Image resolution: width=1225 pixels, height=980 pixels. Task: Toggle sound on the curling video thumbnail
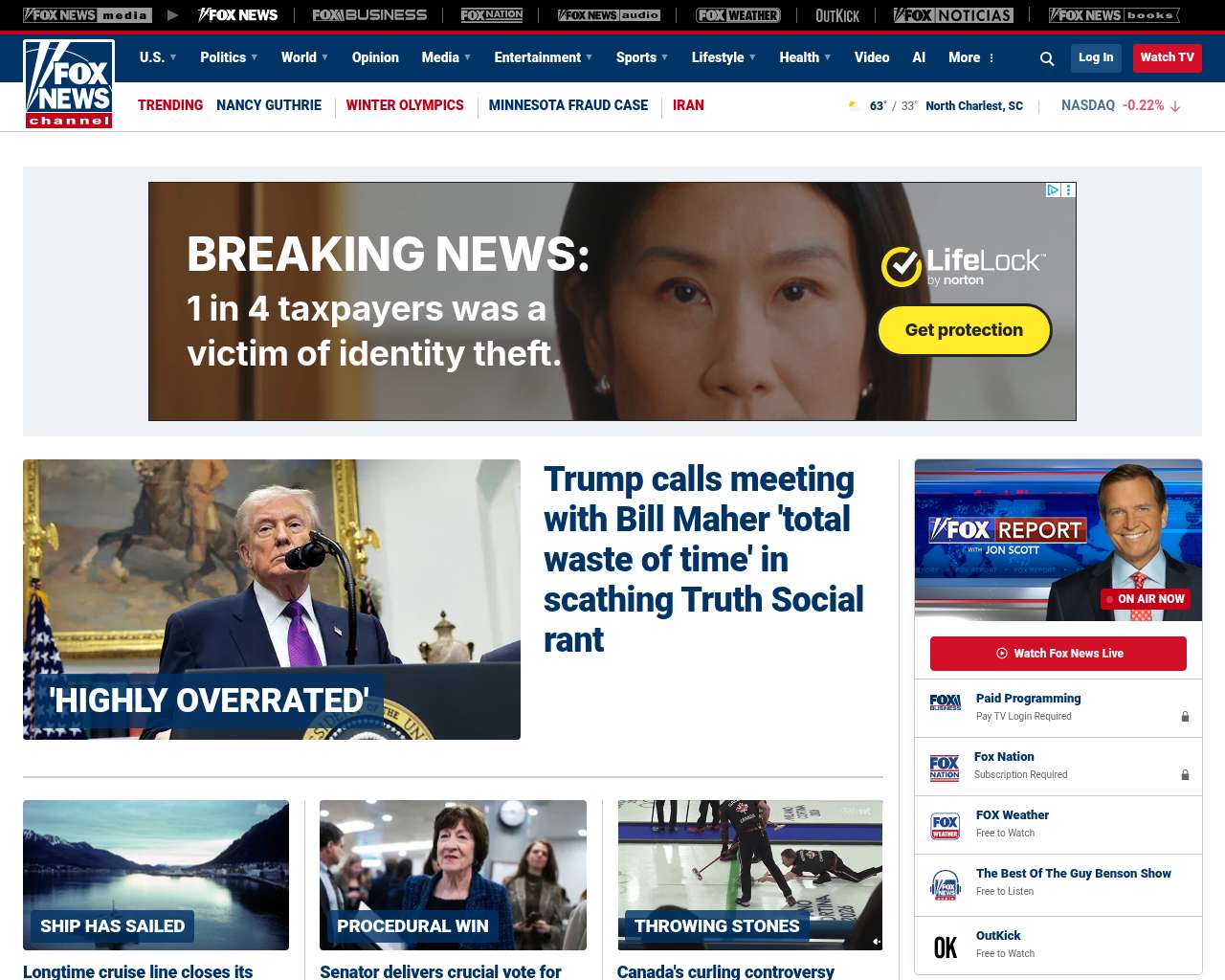click(x=875, y=942)
